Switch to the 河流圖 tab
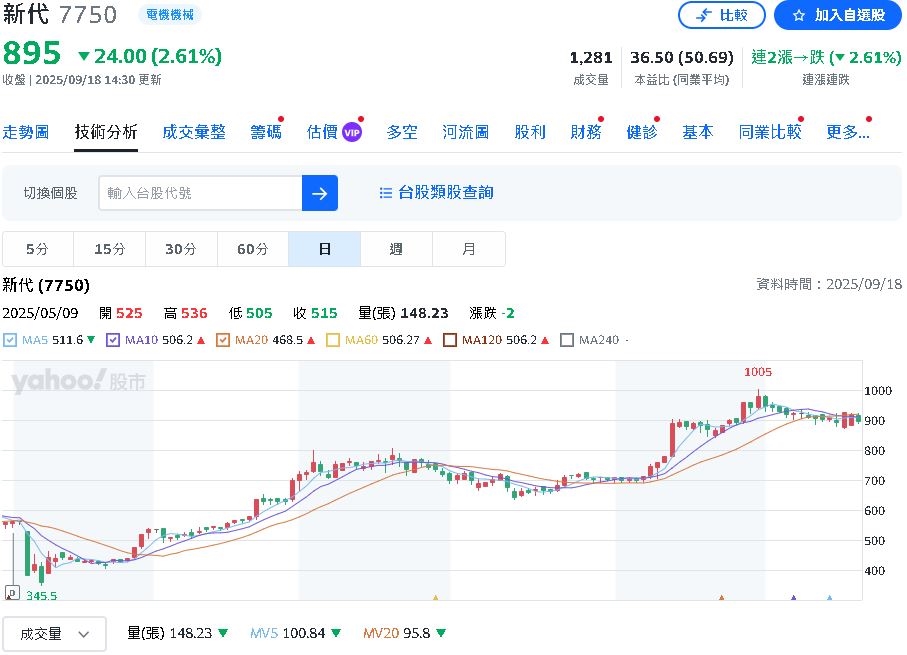This screenshot has height=655, width=907. [x=464, y=130]
